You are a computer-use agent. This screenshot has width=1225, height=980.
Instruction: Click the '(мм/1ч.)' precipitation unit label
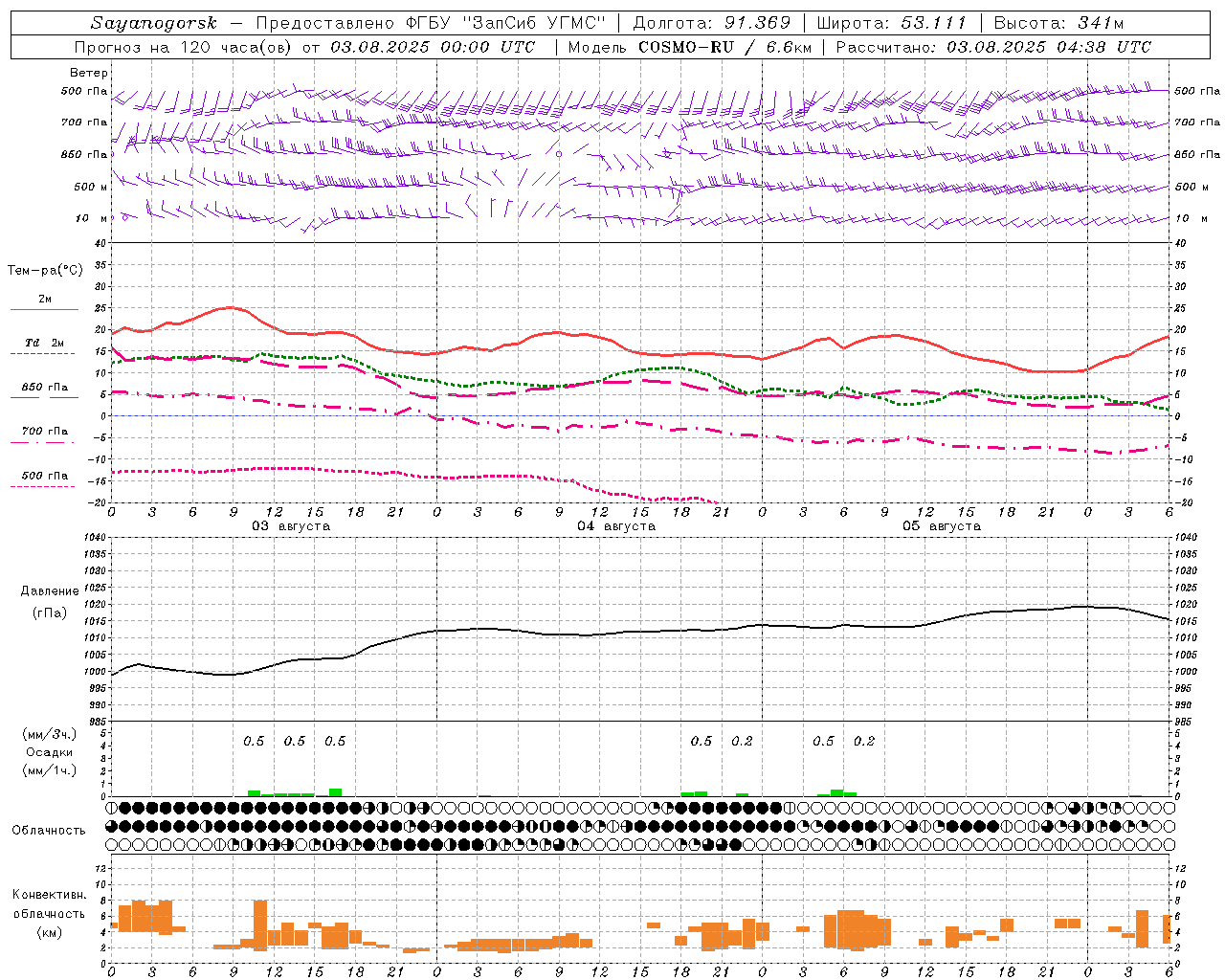(x=50, y=770)
